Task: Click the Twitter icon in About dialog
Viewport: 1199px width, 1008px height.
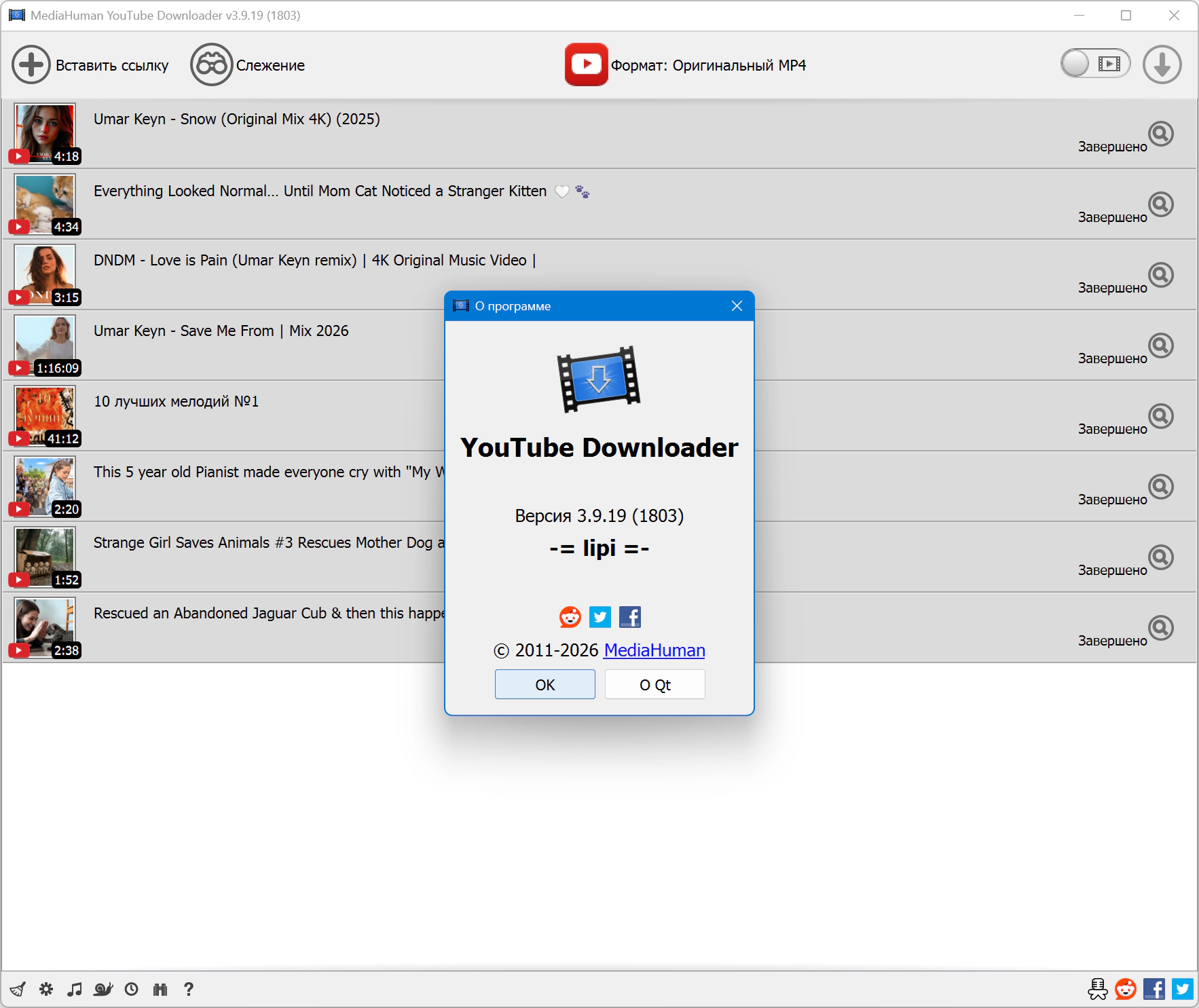Action: click(x=600, y=617)
